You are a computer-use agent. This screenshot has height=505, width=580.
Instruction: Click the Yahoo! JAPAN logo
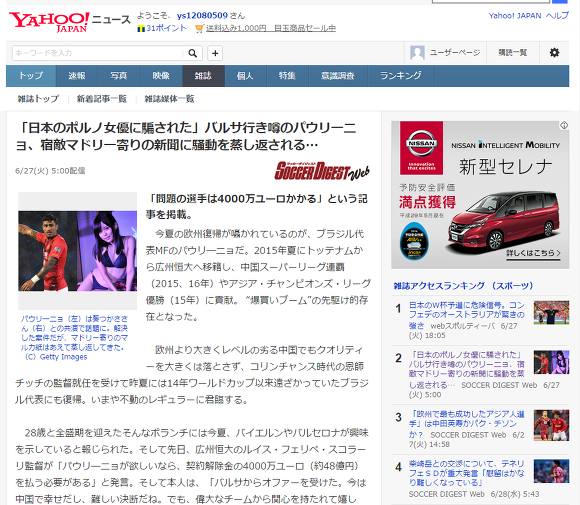pyautogui.click(x=49, y=22)
